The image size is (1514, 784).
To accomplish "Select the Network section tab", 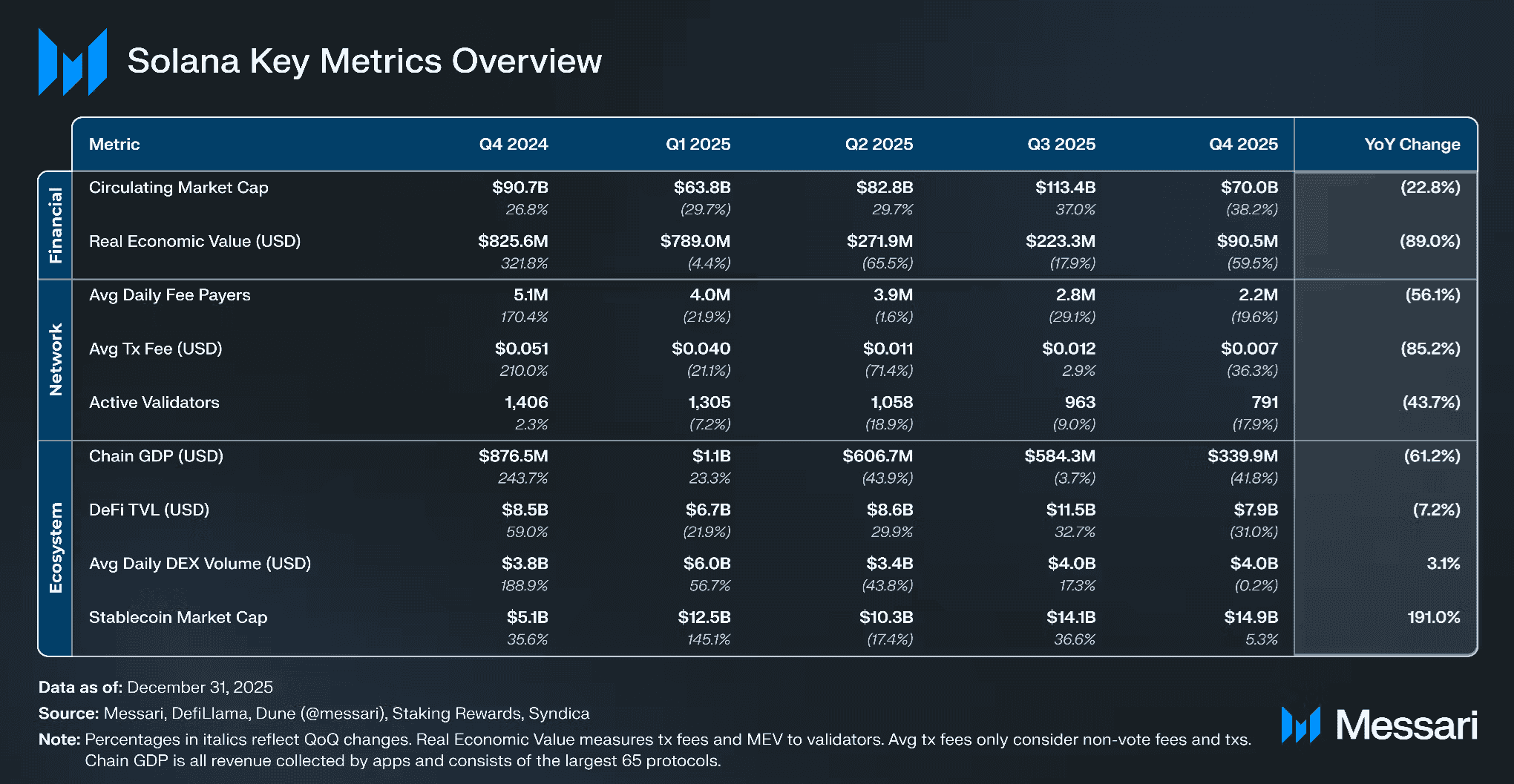I will 56,360.
